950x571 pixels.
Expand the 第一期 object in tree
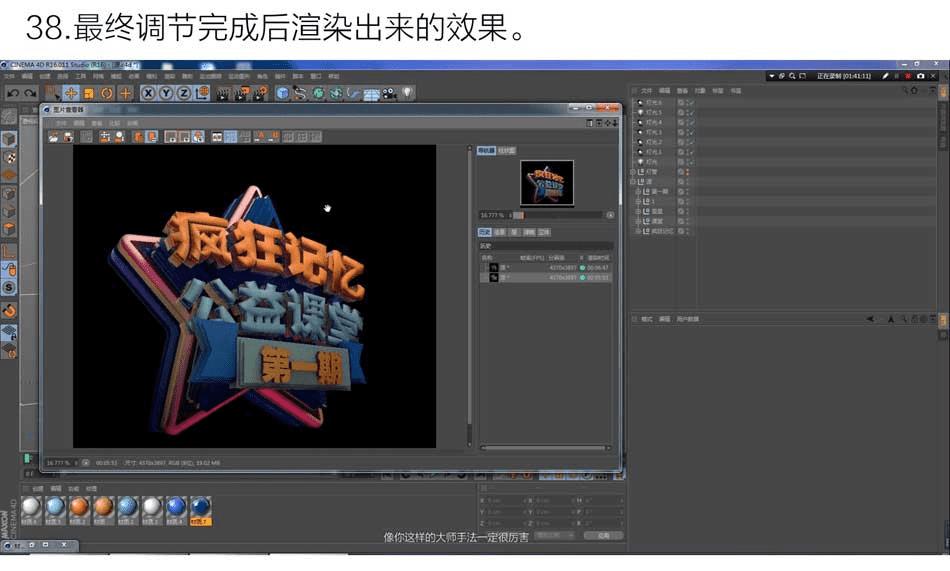pos(638,192)
